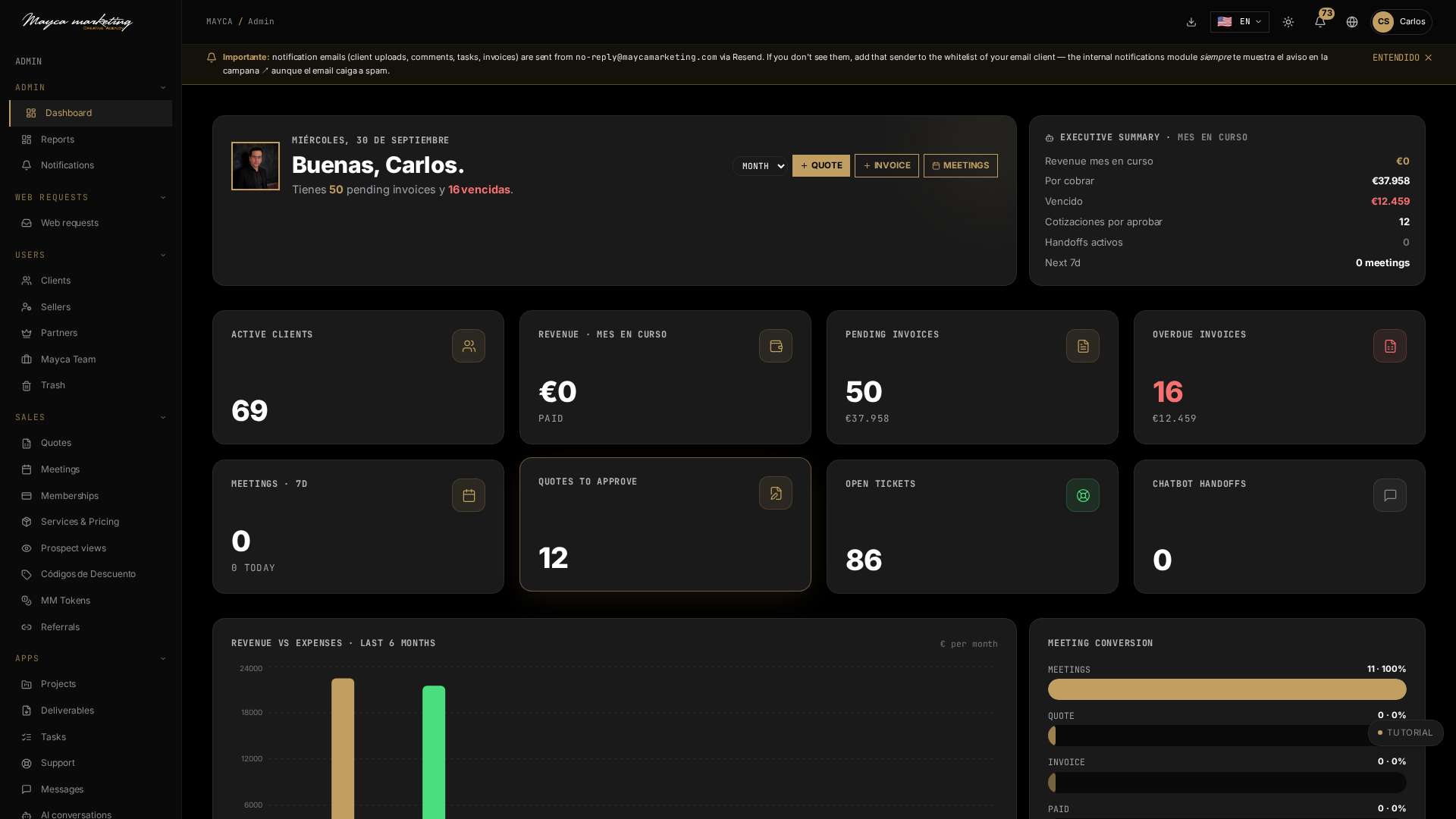Image resolution: width=1456 pixels, height=819 pixels.
Task: Open notifications bell with 73 badge
Action: pyautogui.click(x=1320, y=22)
